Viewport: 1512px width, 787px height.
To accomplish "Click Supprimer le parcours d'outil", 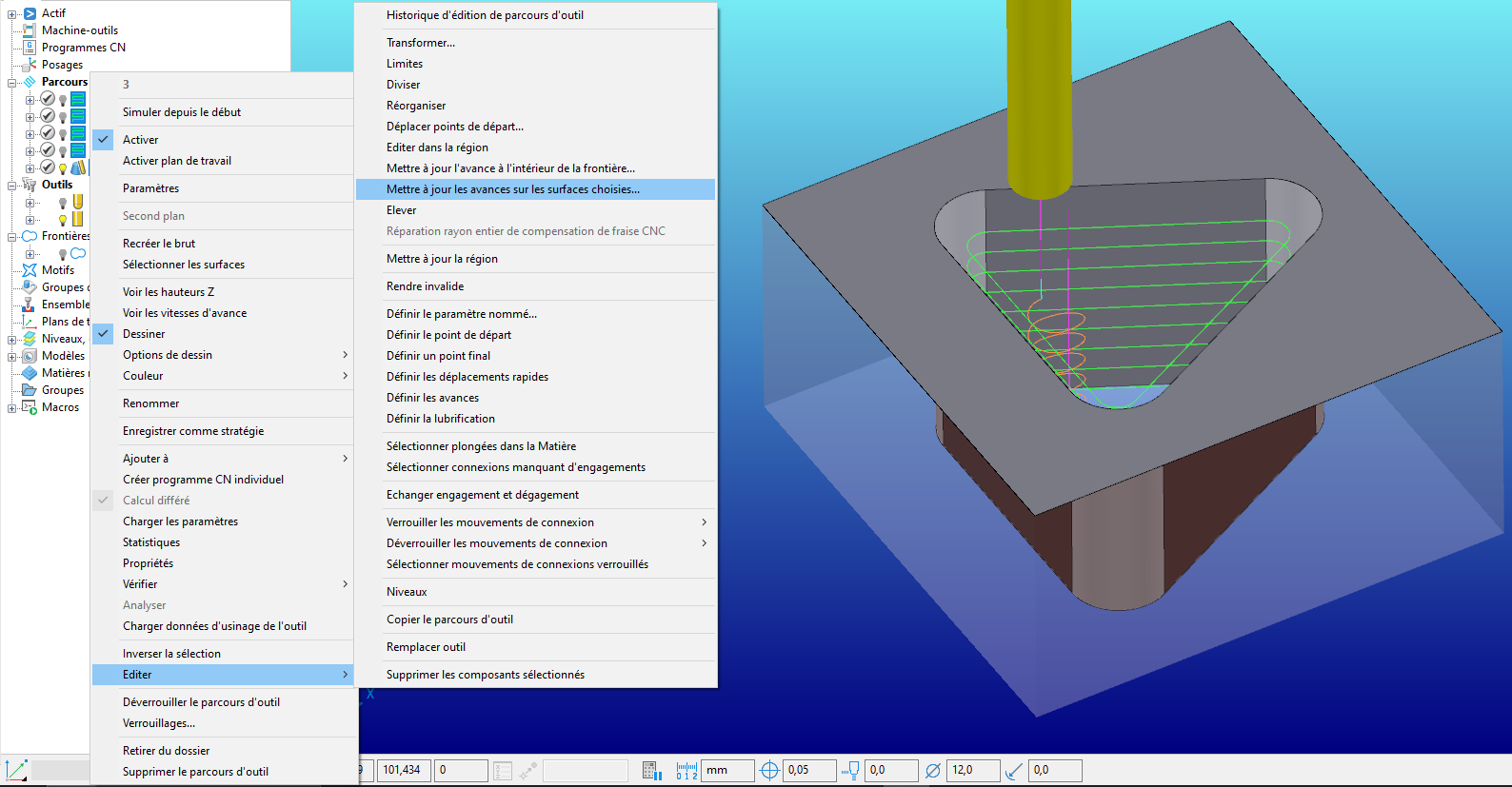I will point(195,772).
